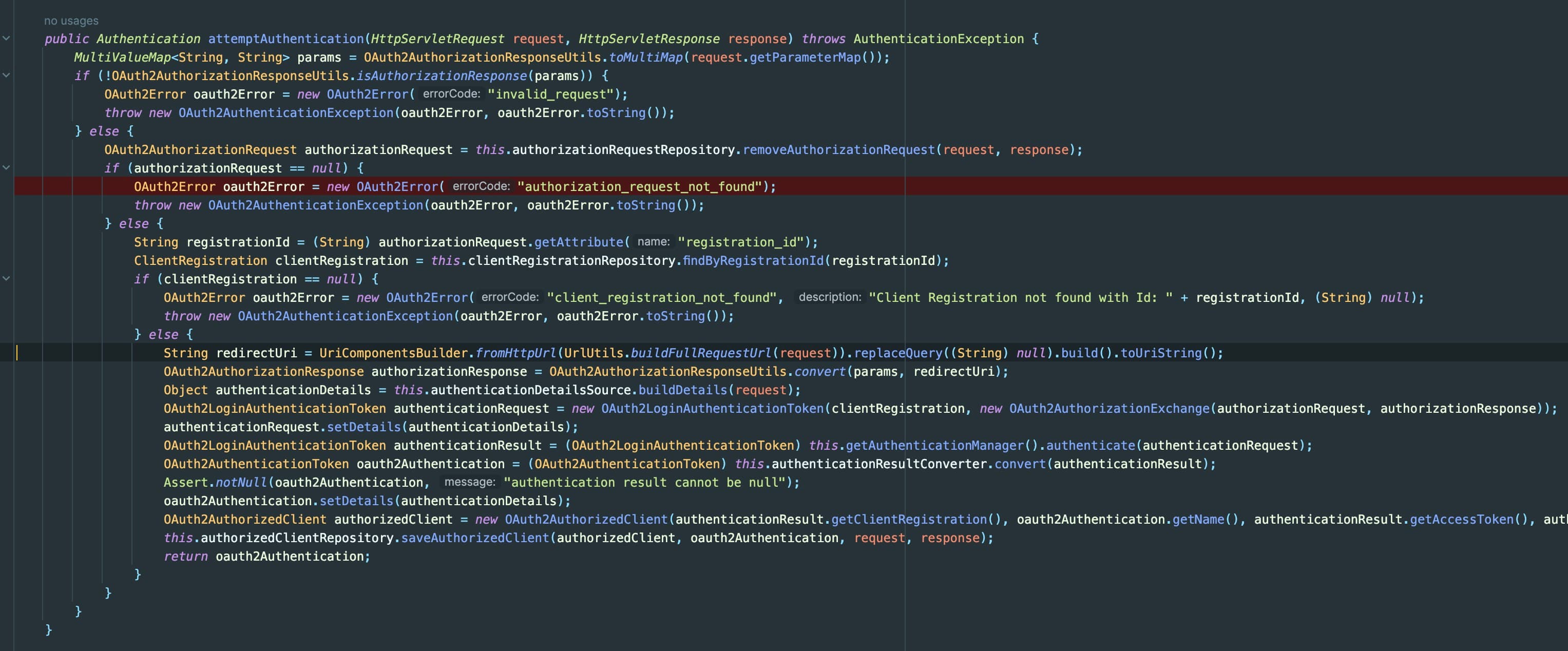The width and height of the screenshot is (1568, 651).
Task: Place cursor on return oauth2Authentication statement
Action: point(266,556)
